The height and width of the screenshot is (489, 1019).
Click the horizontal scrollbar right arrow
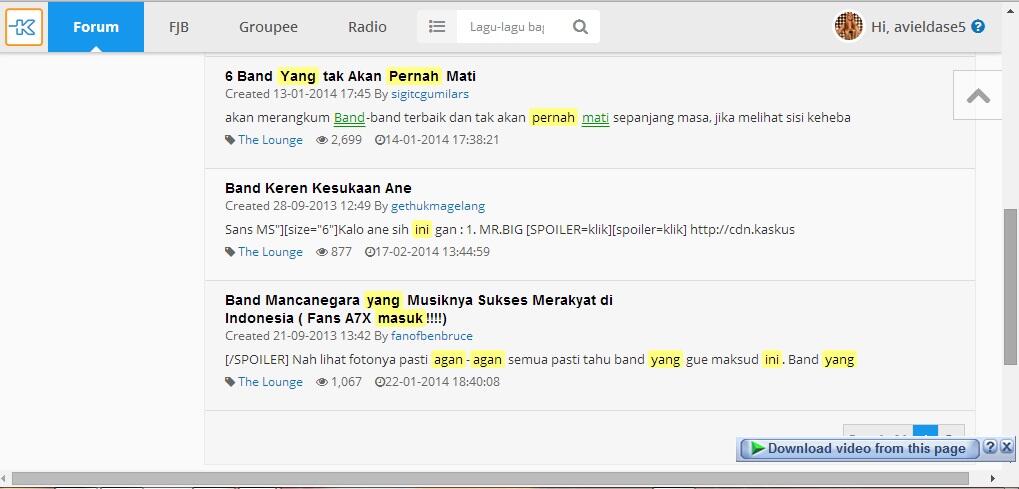tap(993, 479)
